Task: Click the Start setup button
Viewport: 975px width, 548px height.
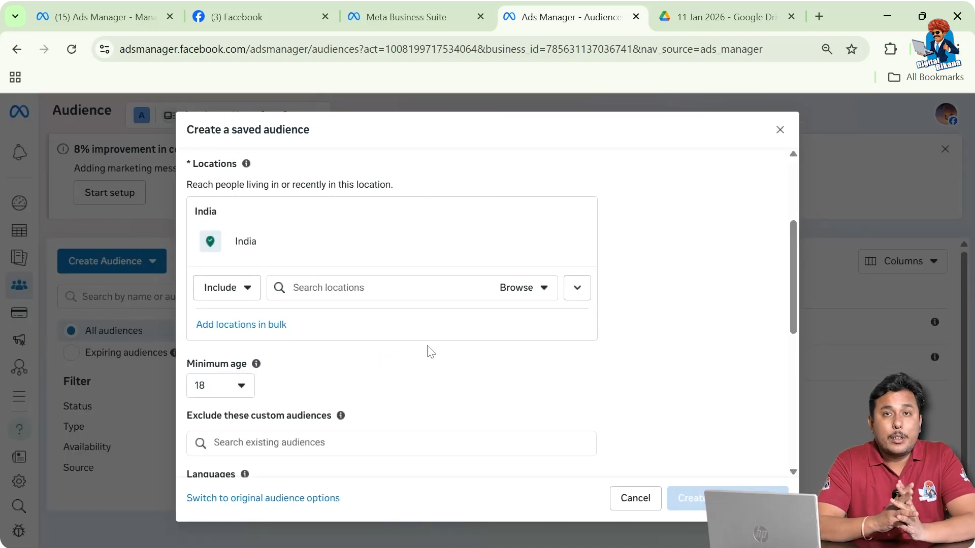Action: pos(109,192)
